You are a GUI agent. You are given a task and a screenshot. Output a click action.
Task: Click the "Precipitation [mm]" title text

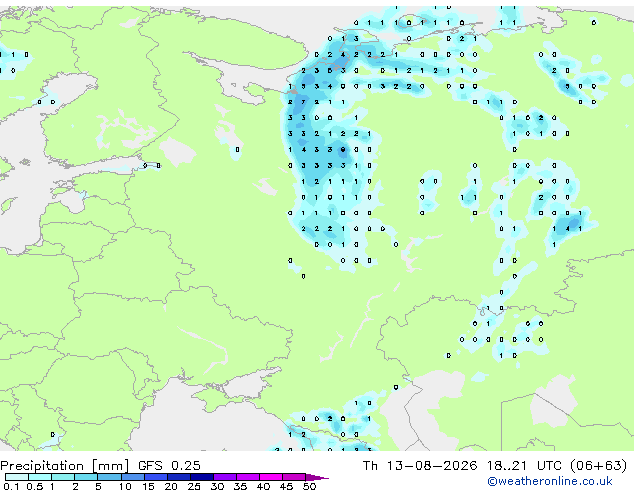pyautogui.click(x=65, y=466)
